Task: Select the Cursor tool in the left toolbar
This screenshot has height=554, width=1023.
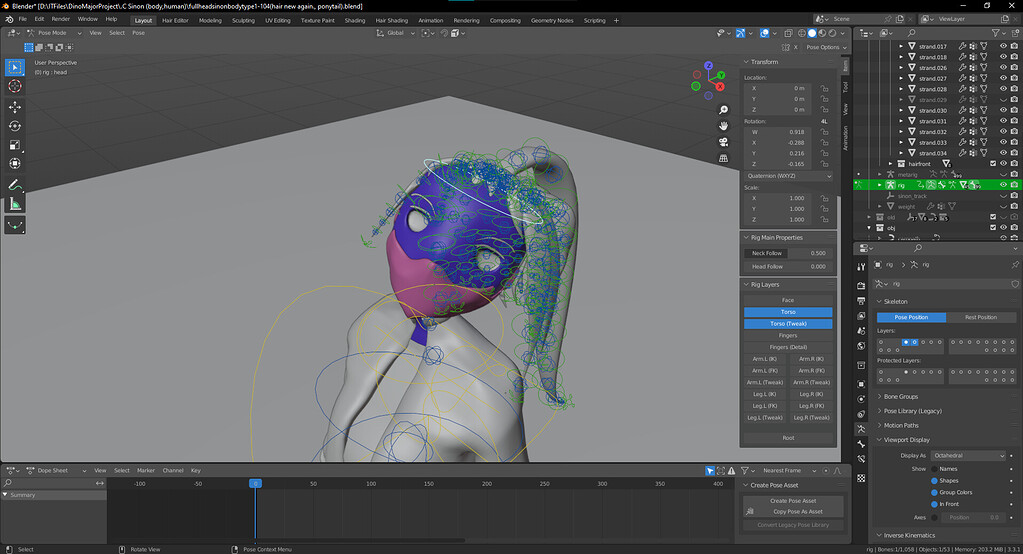Action: pyautogui.click(x=14, y=86)
